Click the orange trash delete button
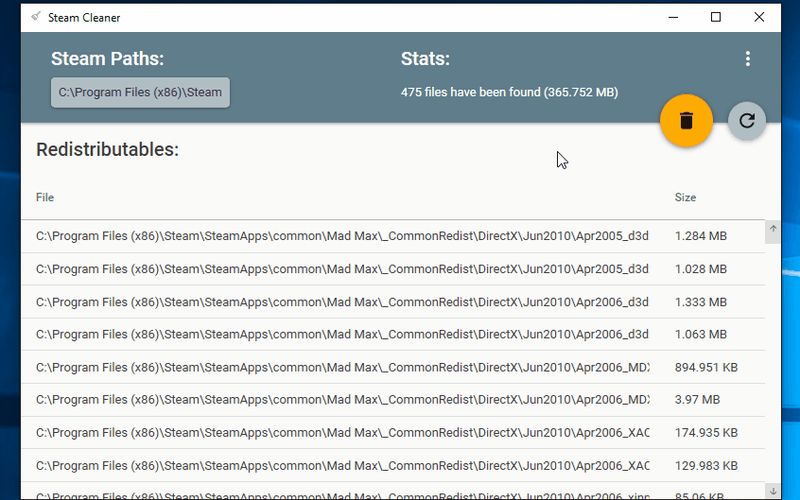This screenshot has height=500, width=800. coord(686,121)
